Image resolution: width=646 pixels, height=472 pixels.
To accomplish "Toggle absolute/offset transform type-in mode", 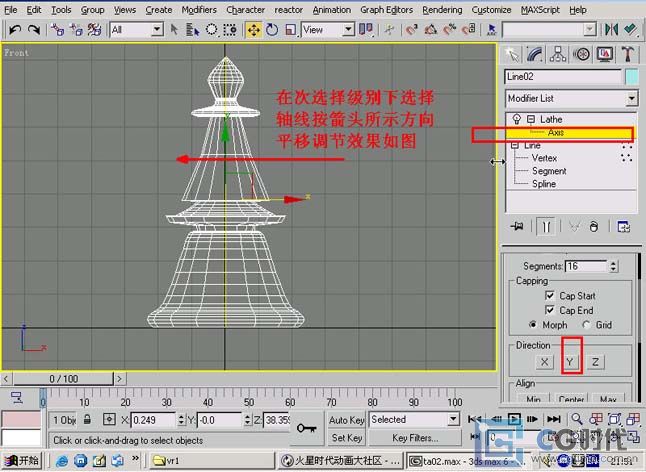I will (109, 420).
